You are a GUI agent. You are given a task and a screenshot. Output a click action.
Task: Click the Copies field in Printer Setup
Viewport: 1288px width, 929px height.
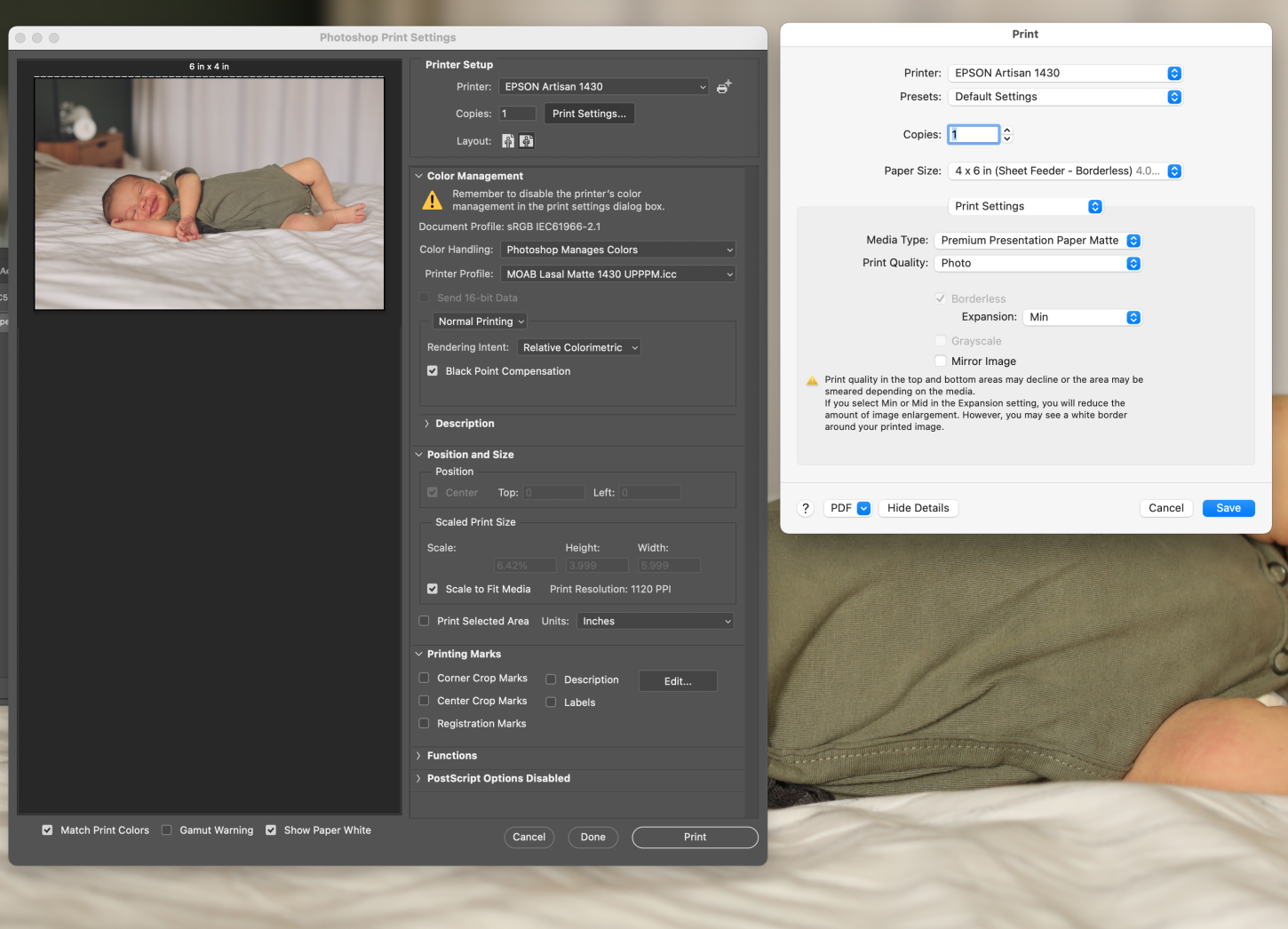click(x=517, y=114)
